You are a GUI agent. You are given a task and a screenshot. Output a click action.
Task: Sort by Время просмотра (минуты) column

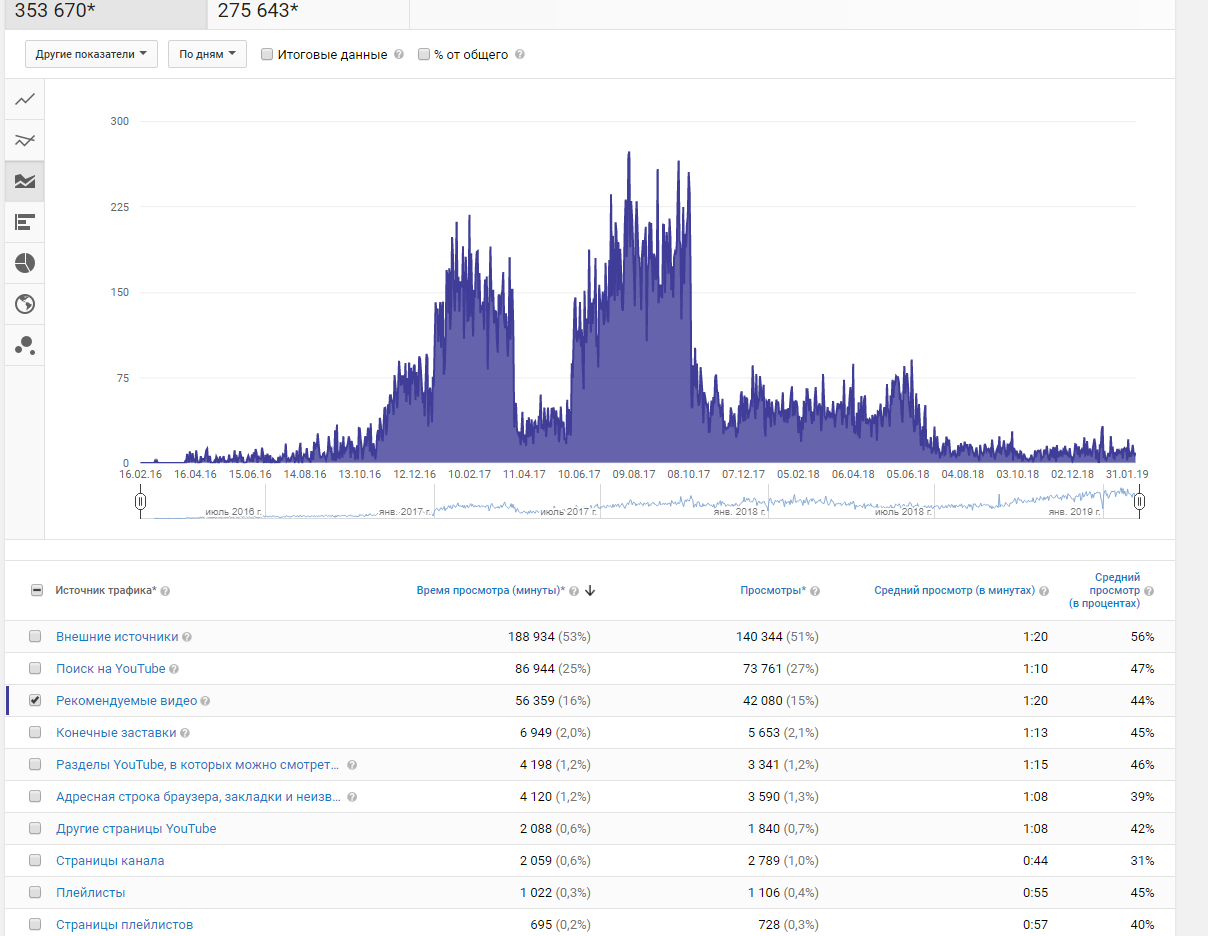[490, 591]
